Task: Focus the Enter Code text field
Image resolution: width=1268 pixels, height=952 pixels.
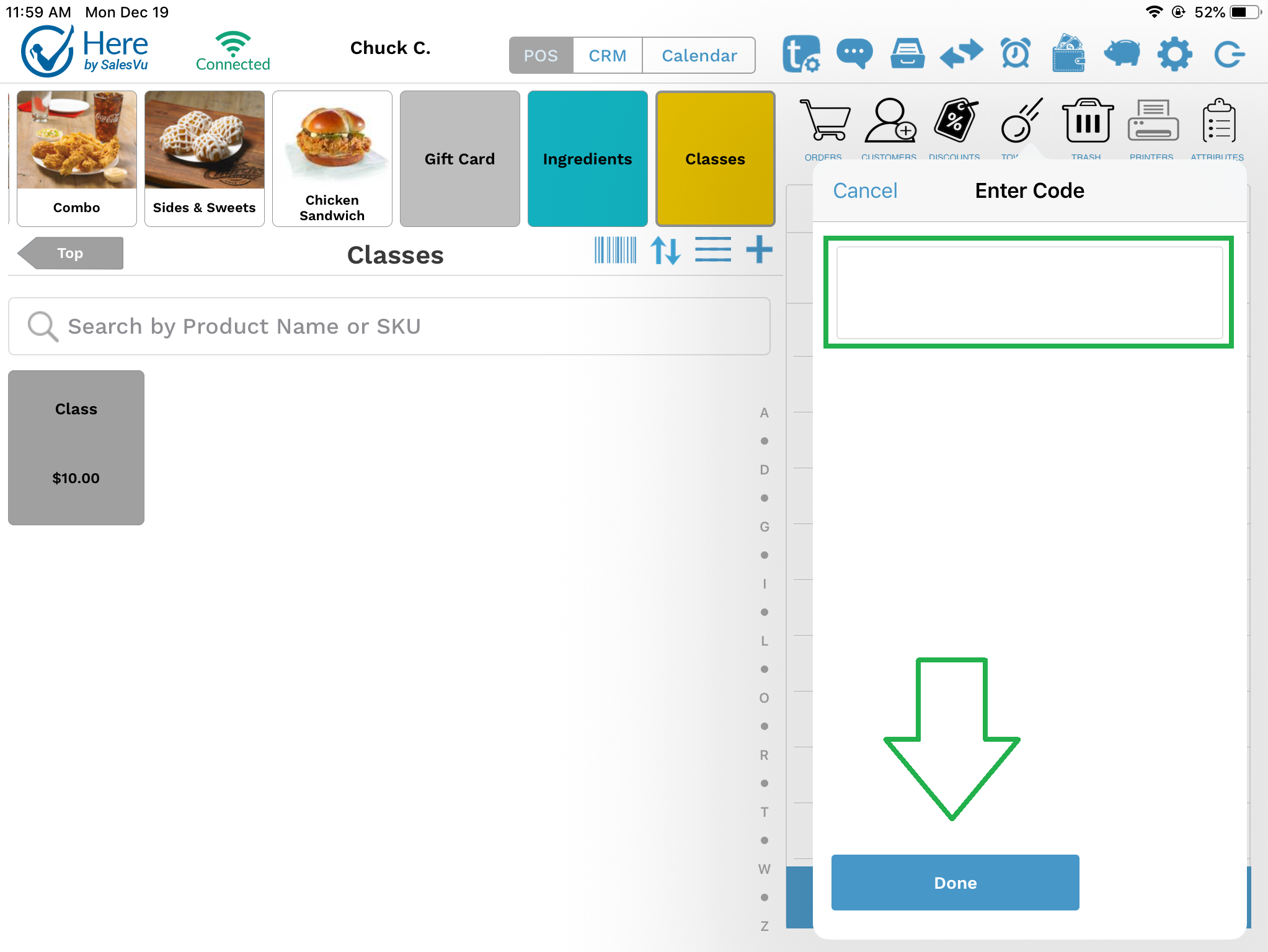Action: [x=1029, y=293]
